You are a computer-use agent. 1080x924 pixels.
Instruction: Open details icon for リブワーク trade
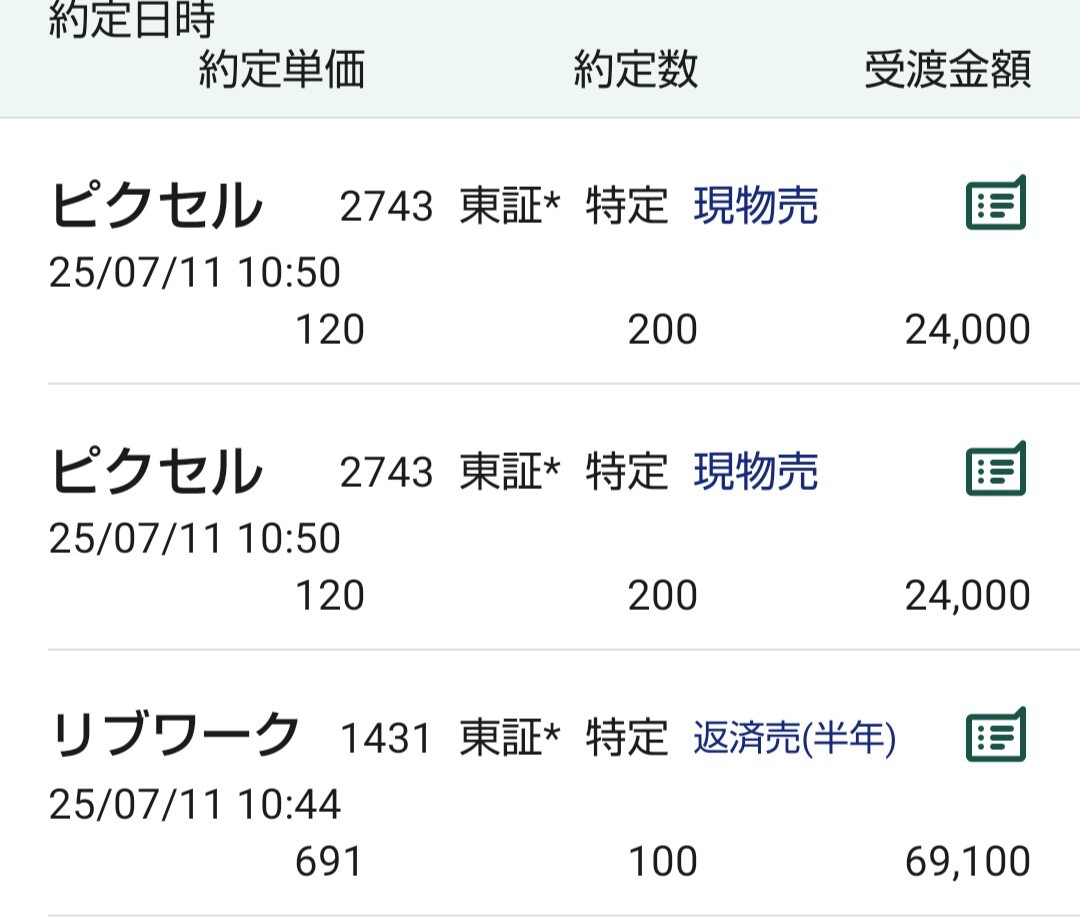tap(996, 735)
